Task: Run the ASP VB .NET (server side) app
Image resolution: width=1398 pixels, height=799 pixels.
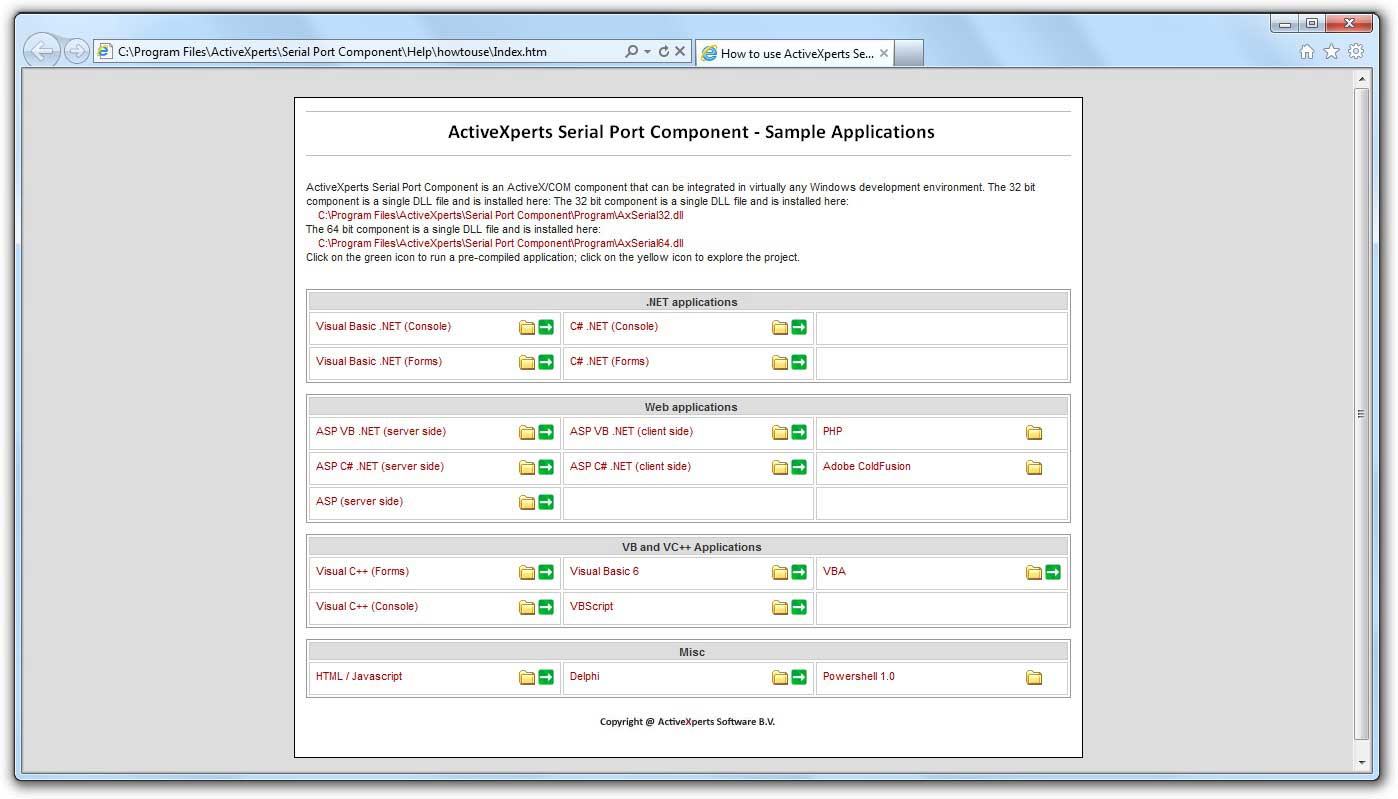Action: point(546,432)
